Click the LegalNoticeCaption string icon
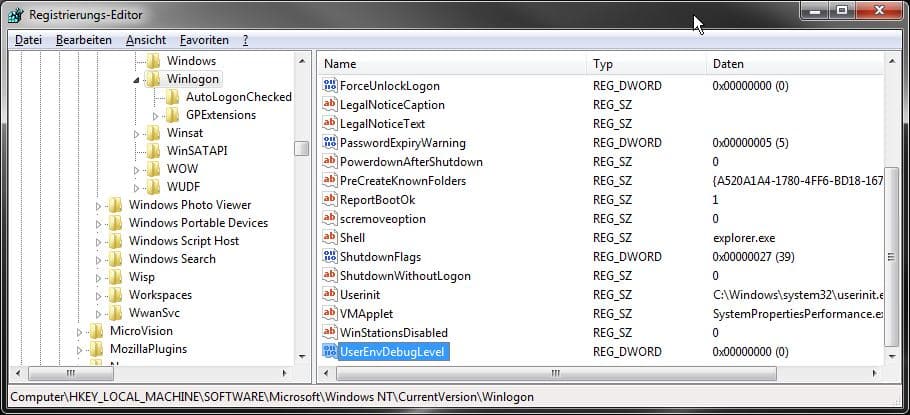This screenshot has height=415, width=910. [x=330, y=105]
